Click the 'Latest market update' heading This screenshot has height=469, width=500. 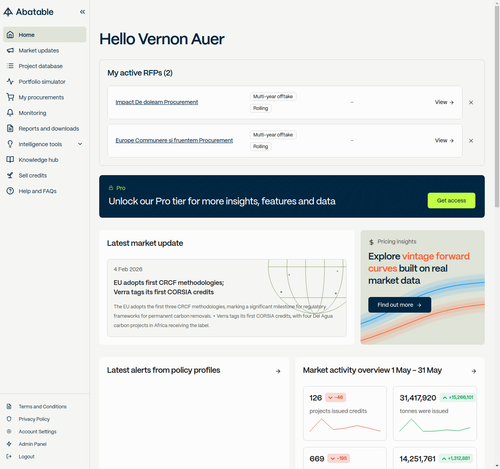coord(145,243)
